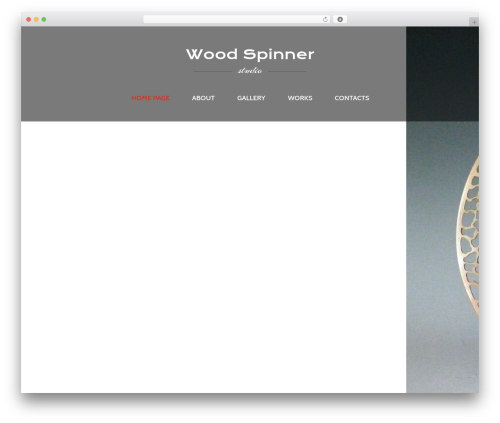Click the Wood Spinner site title
Image resolution: width=500 pixels, height=423 pixels.
pyautogui.click(x=250, y=54)
